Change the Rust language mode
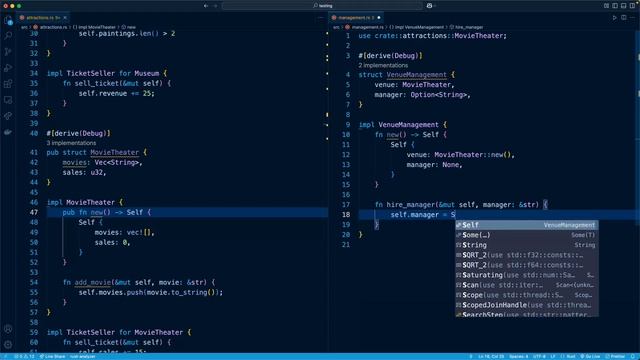This screenshot has width=640, height=360. (568, 357)
